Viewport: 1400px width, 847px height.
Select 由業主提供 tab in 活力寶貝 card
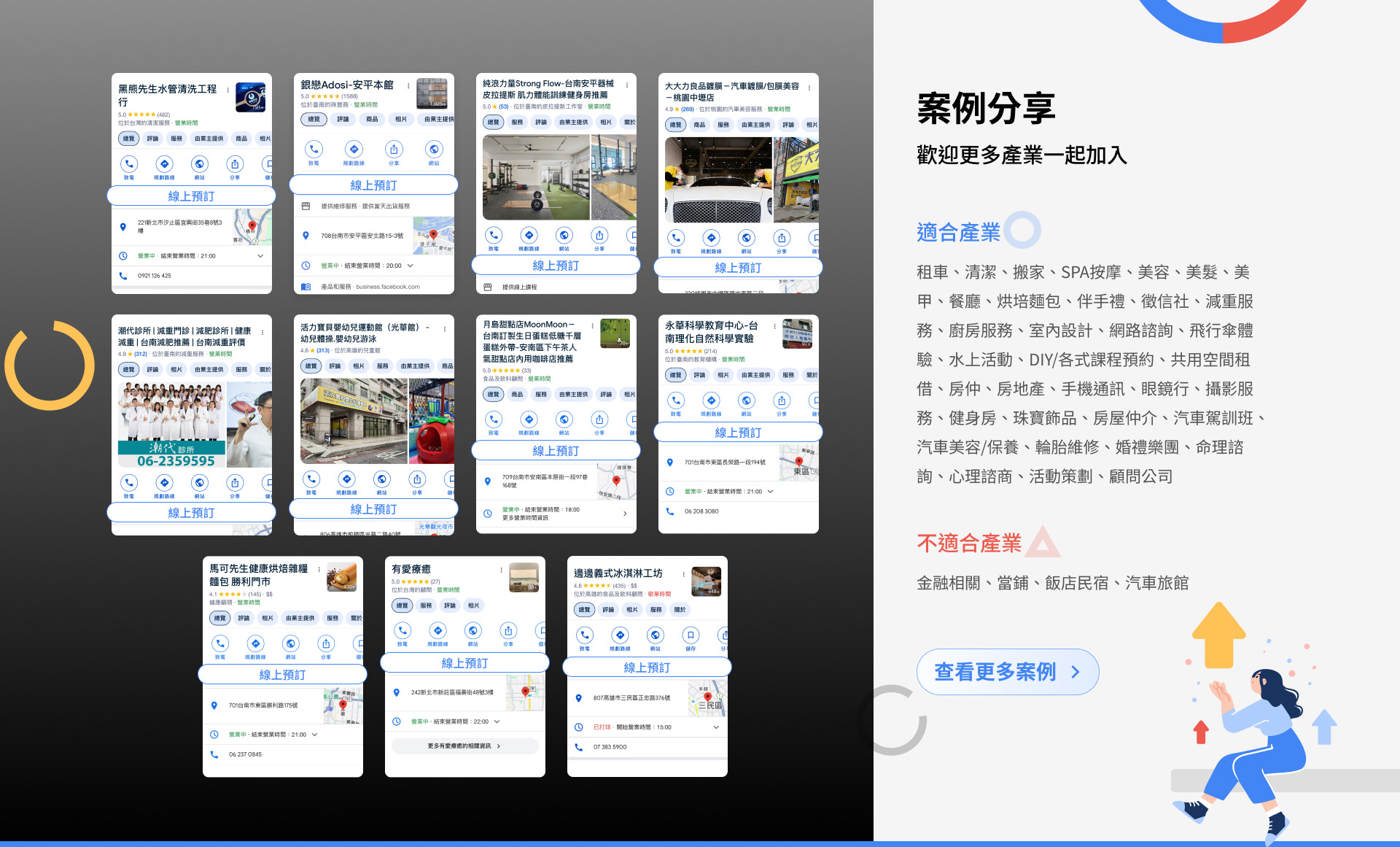tap(415, 366)
